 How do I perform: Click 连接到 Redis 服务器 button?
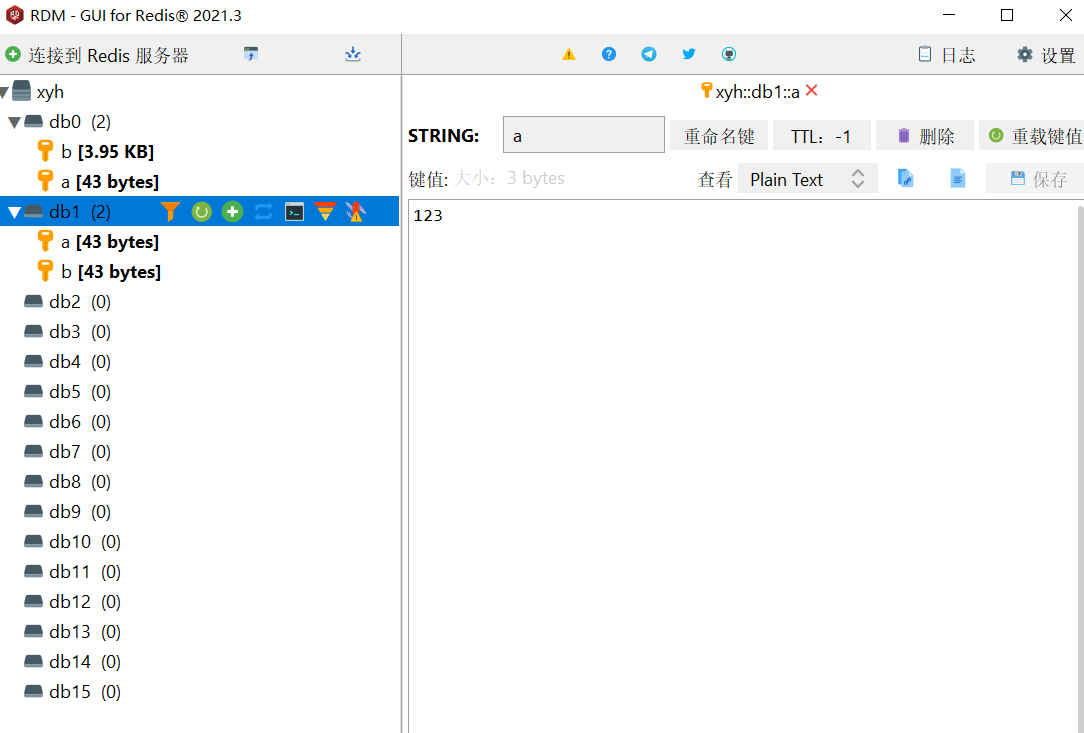tap(97, 55)
